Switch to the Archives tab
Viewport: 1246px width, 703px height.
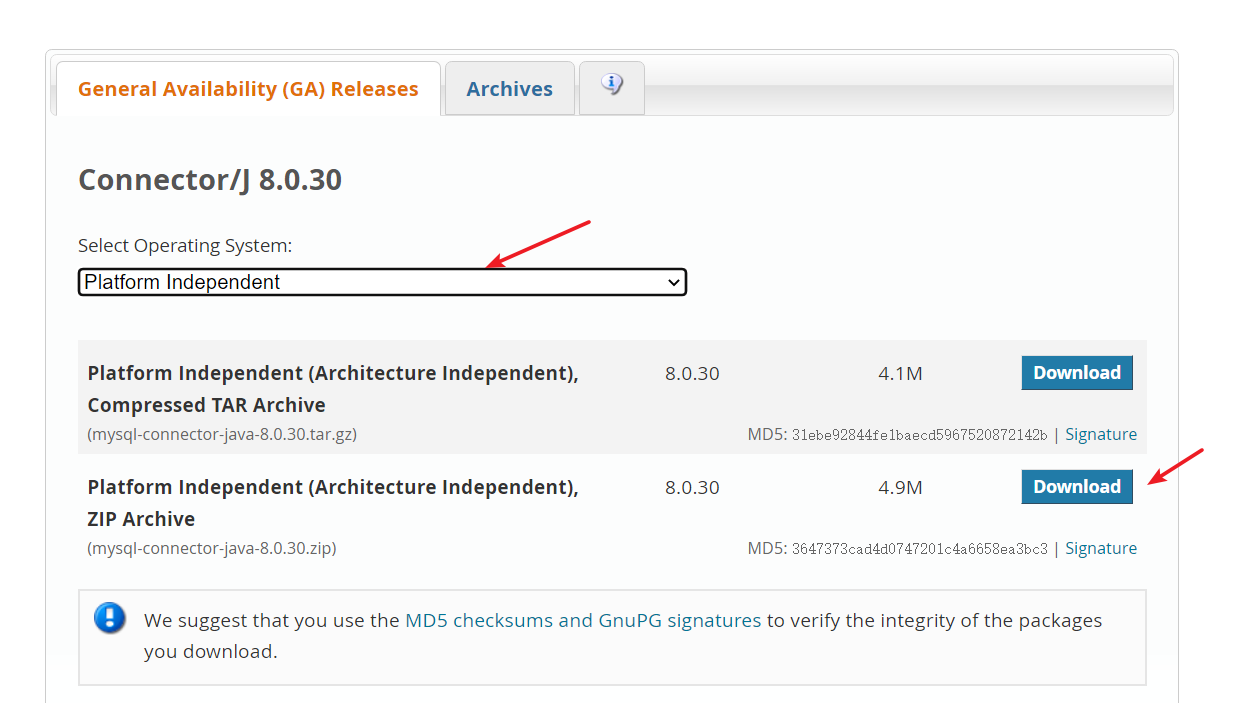(x=509, y=89)
